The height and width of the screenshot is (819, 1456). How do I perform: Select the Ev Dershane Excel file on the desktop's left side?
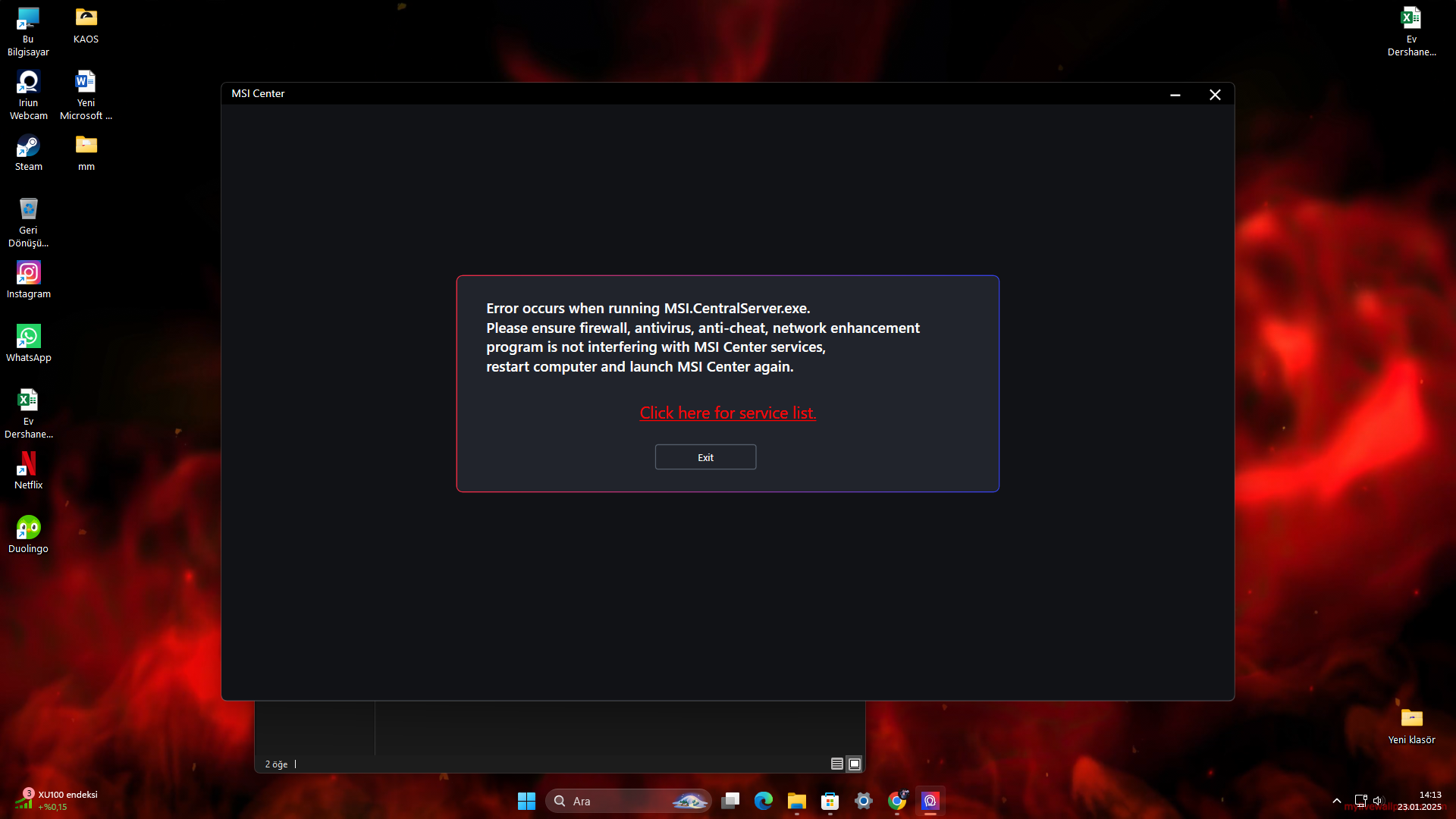coord(28,414)
